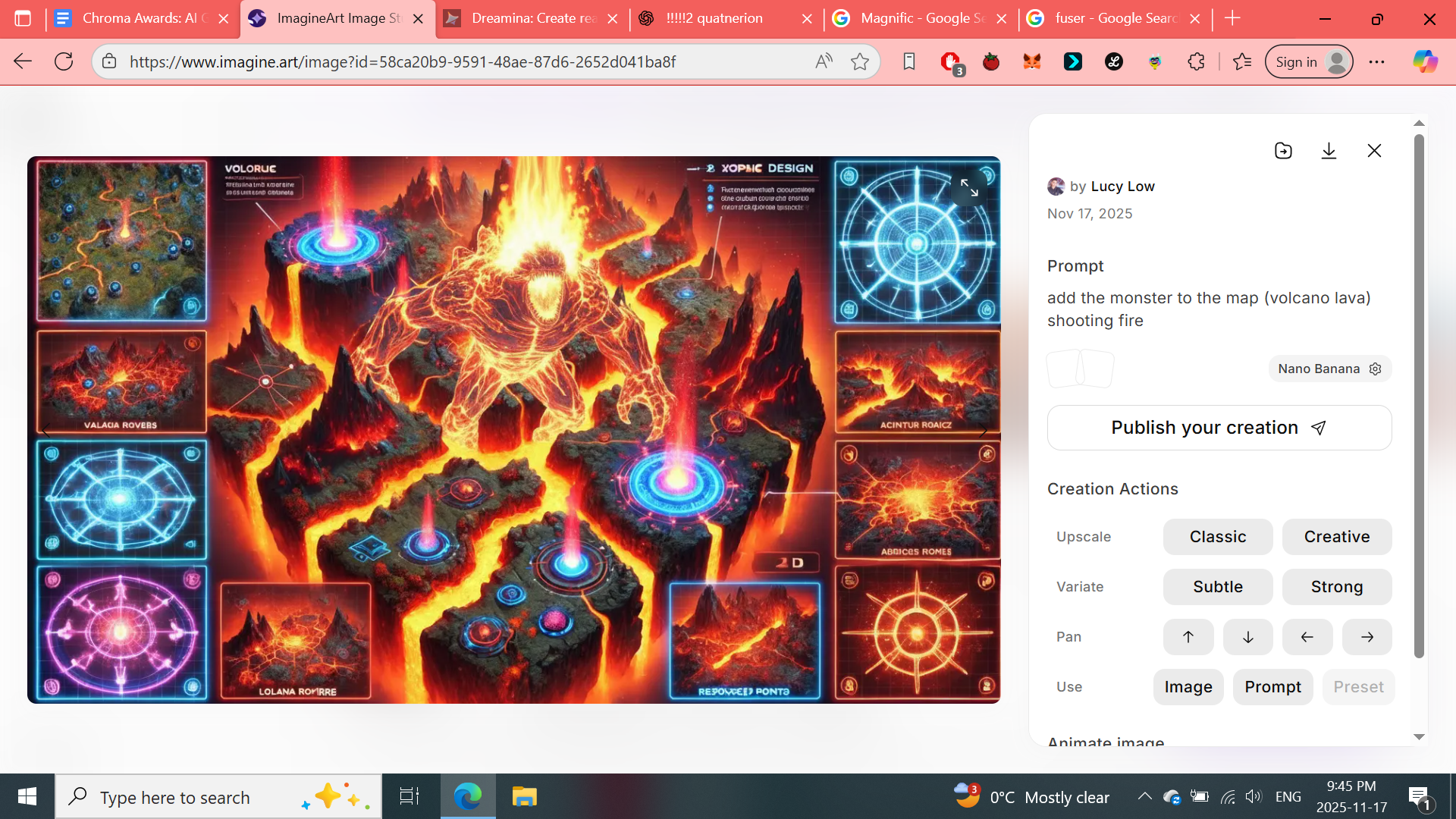The image size is (1456, 819).
Task: Pan the image to the left
Action: point(1307,637)
